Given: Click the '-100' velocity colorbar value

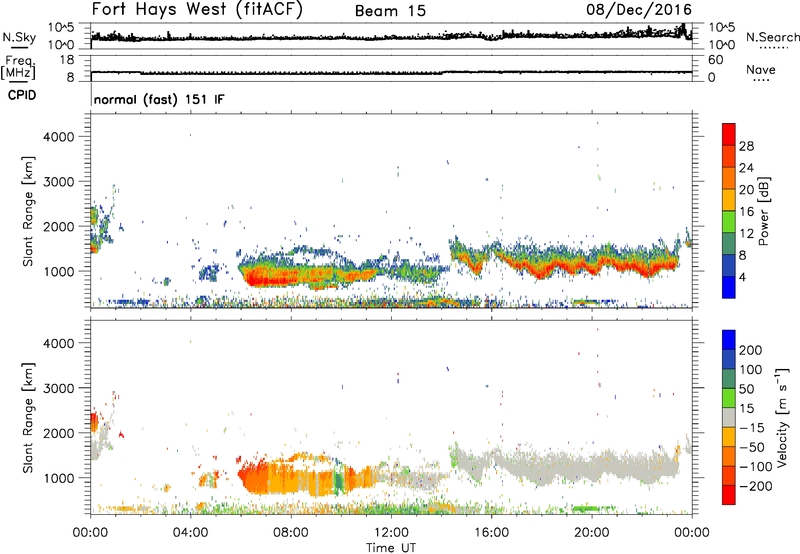Looking at the screenshot, I should tap(754, 467).
